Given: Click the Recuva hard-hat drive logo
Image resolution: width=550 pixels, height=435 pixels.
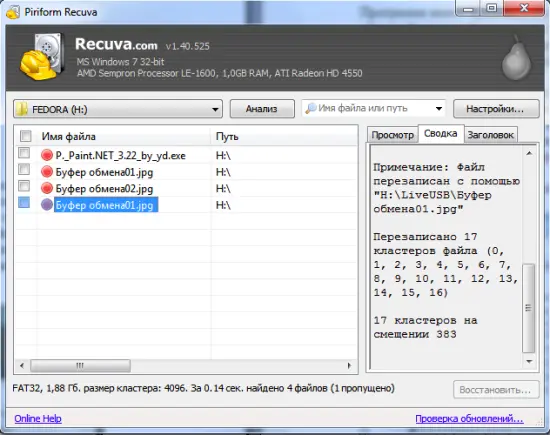Looking at the screenshot, I should click(43, 56).
